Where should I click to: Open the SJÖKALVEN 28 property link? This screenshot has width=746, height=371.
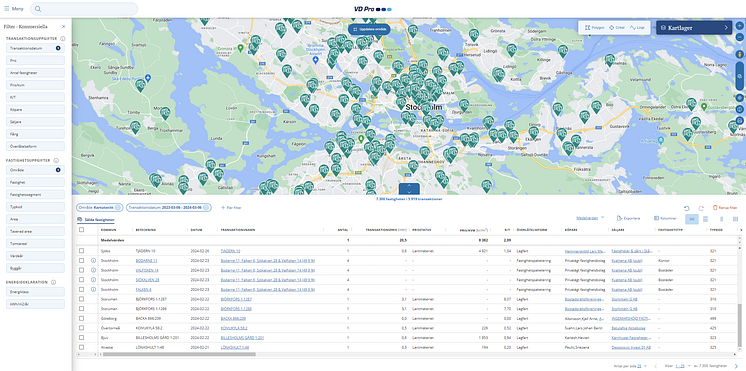click(147, 280)
